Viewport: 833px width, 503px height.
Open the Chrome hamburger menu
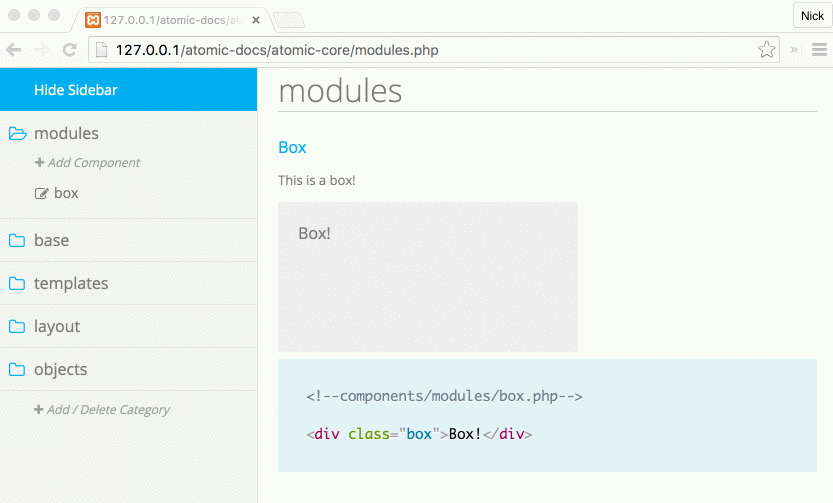click(x=819, y=50)
